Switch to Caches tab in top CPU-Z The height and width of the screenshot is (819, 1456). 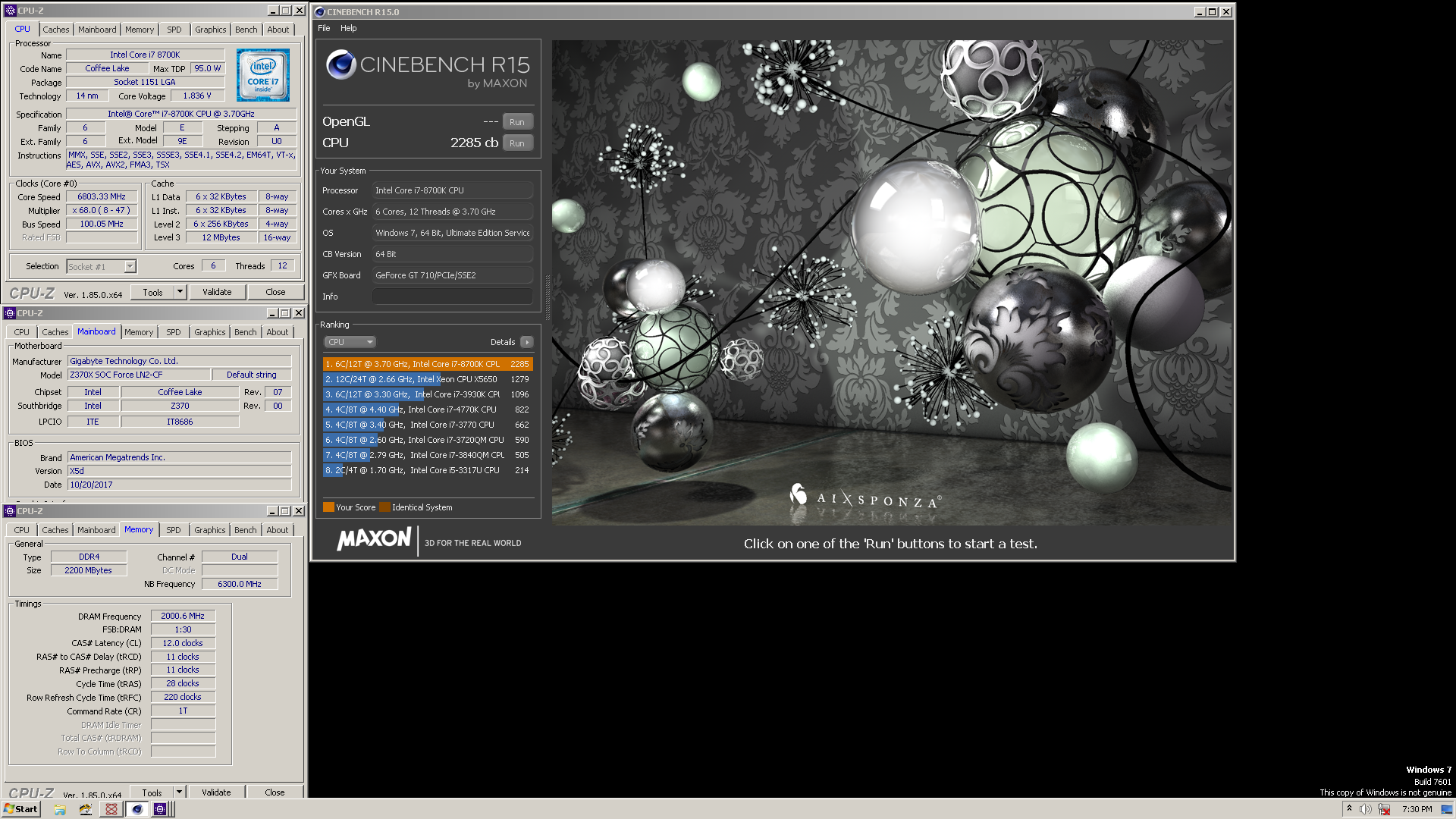55,30
